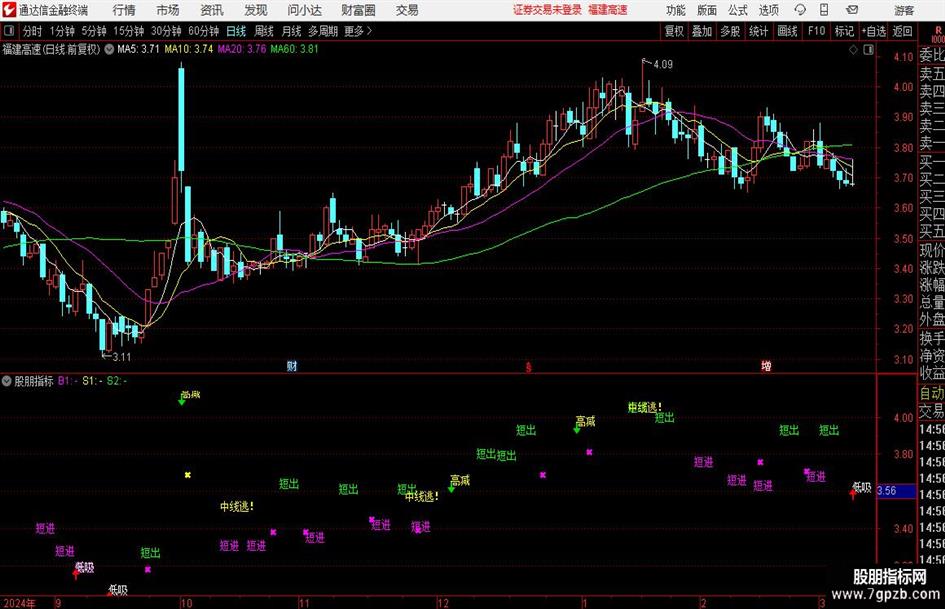Select the 周线 weekly period tab

coord(264,31)
